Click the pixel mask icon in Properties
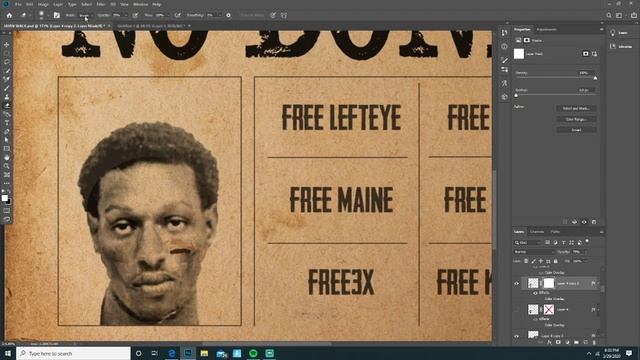 [x=585, y=53]
